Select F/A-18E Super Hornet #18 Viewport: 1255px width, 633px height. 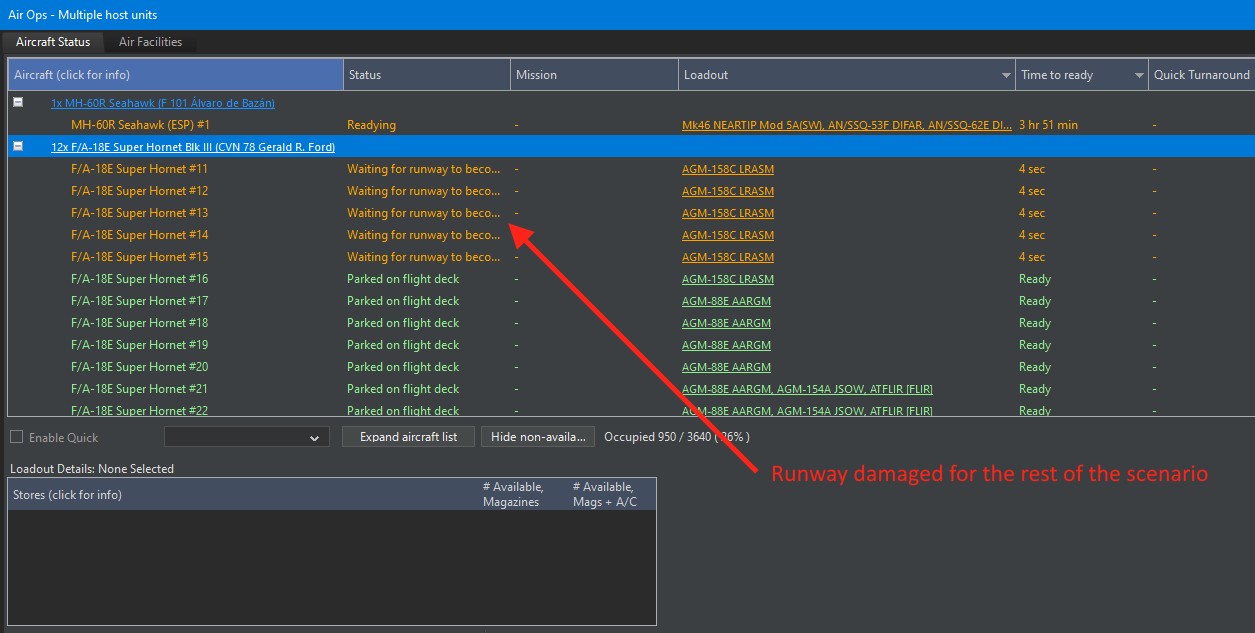[x=139, y=323]
